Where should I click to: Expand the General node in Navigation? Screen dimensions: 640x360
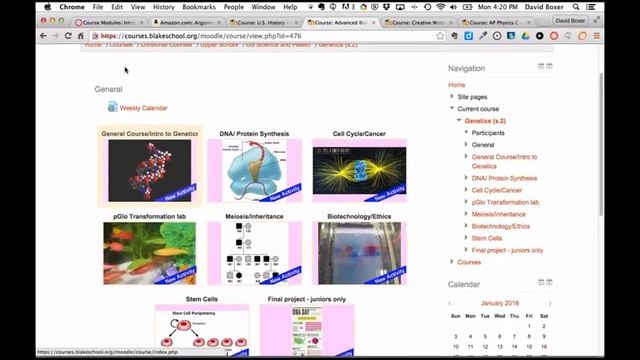(x=466, y=144)
